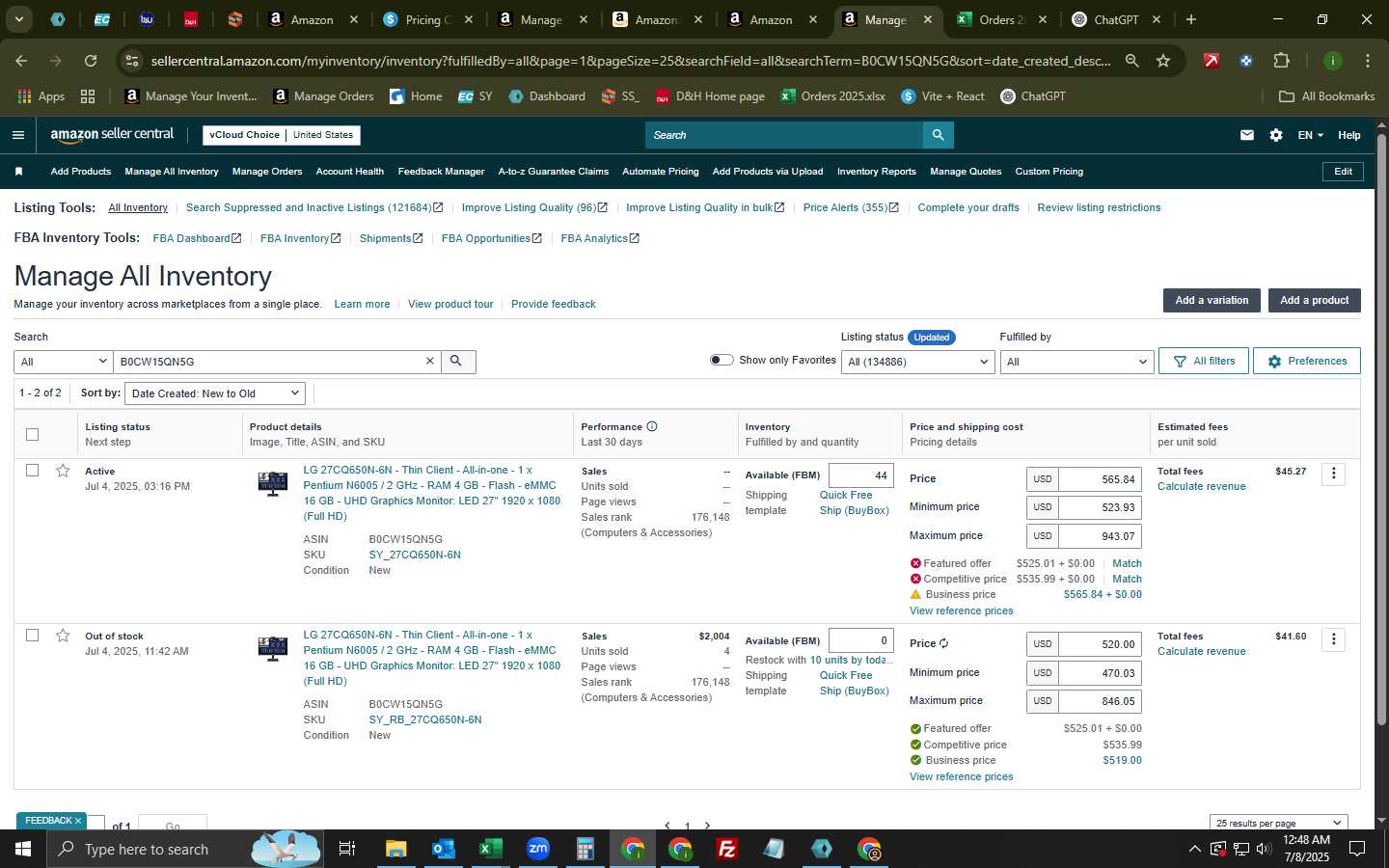The width and height of the screenshot is (1389, 868).
Task: Click the Minimum price field showing 470.03
Action: pyautogui.click(x=1100, y=673)
